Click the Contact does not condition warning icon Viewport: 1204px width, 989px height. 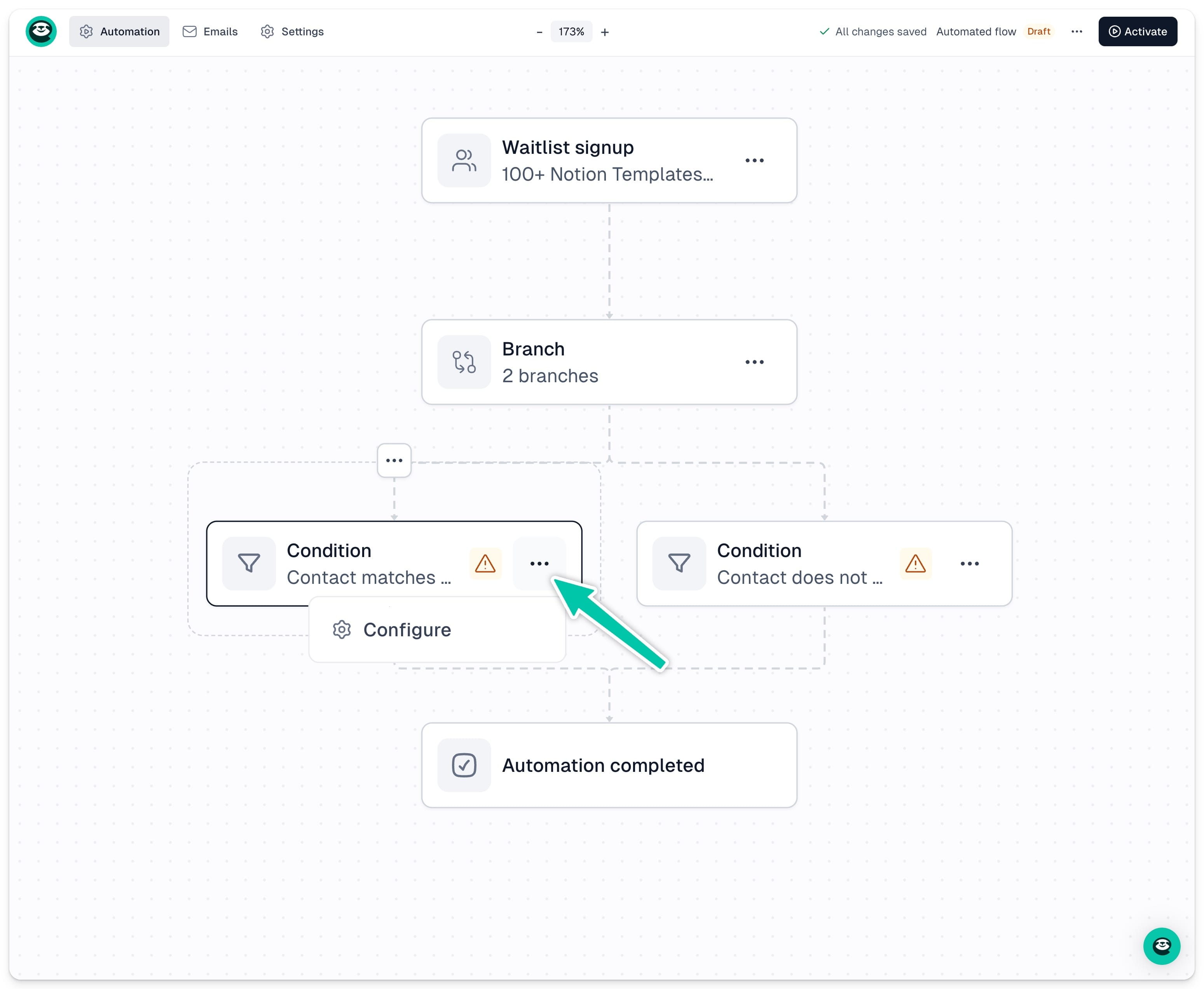[x=915, y=563]
